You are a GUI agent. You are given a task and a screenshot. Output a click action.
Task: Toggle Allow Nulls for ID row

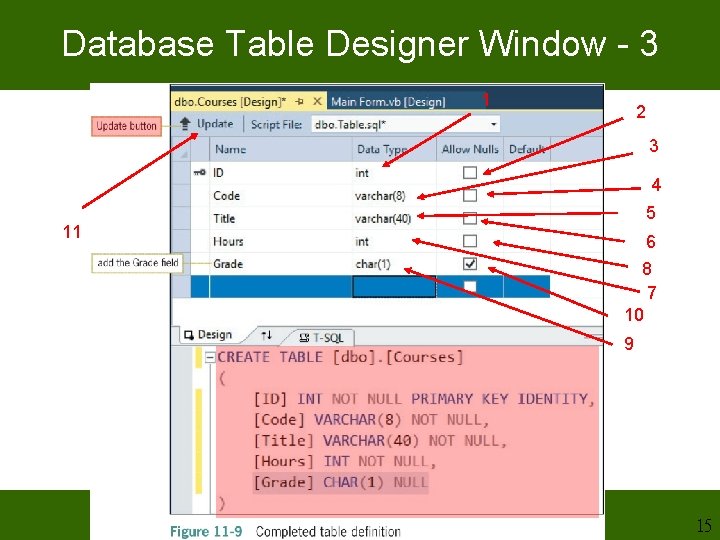tap(470, 172)
